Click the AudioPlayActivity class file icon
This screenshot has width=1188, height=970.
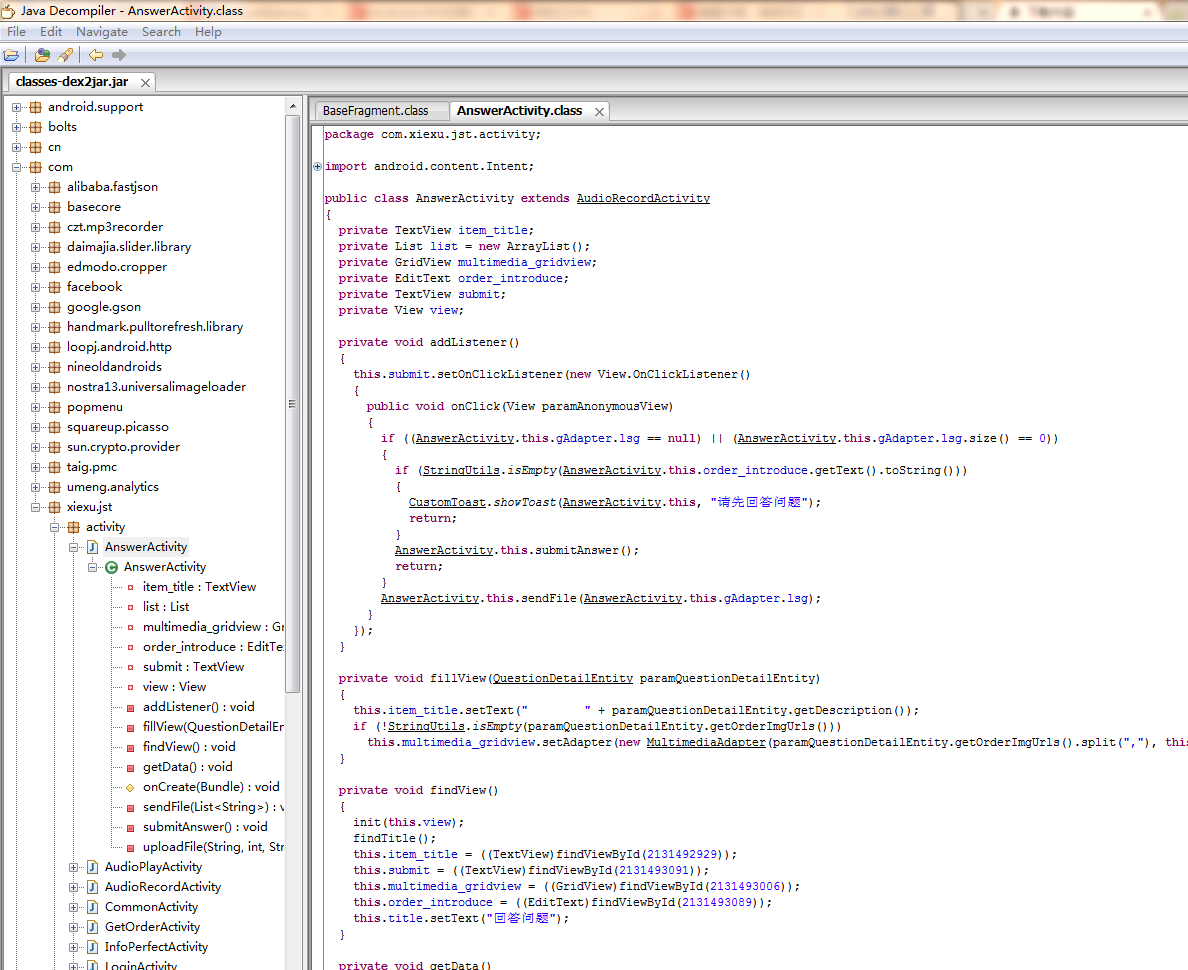pyautogui.click(x=92, y=867)
